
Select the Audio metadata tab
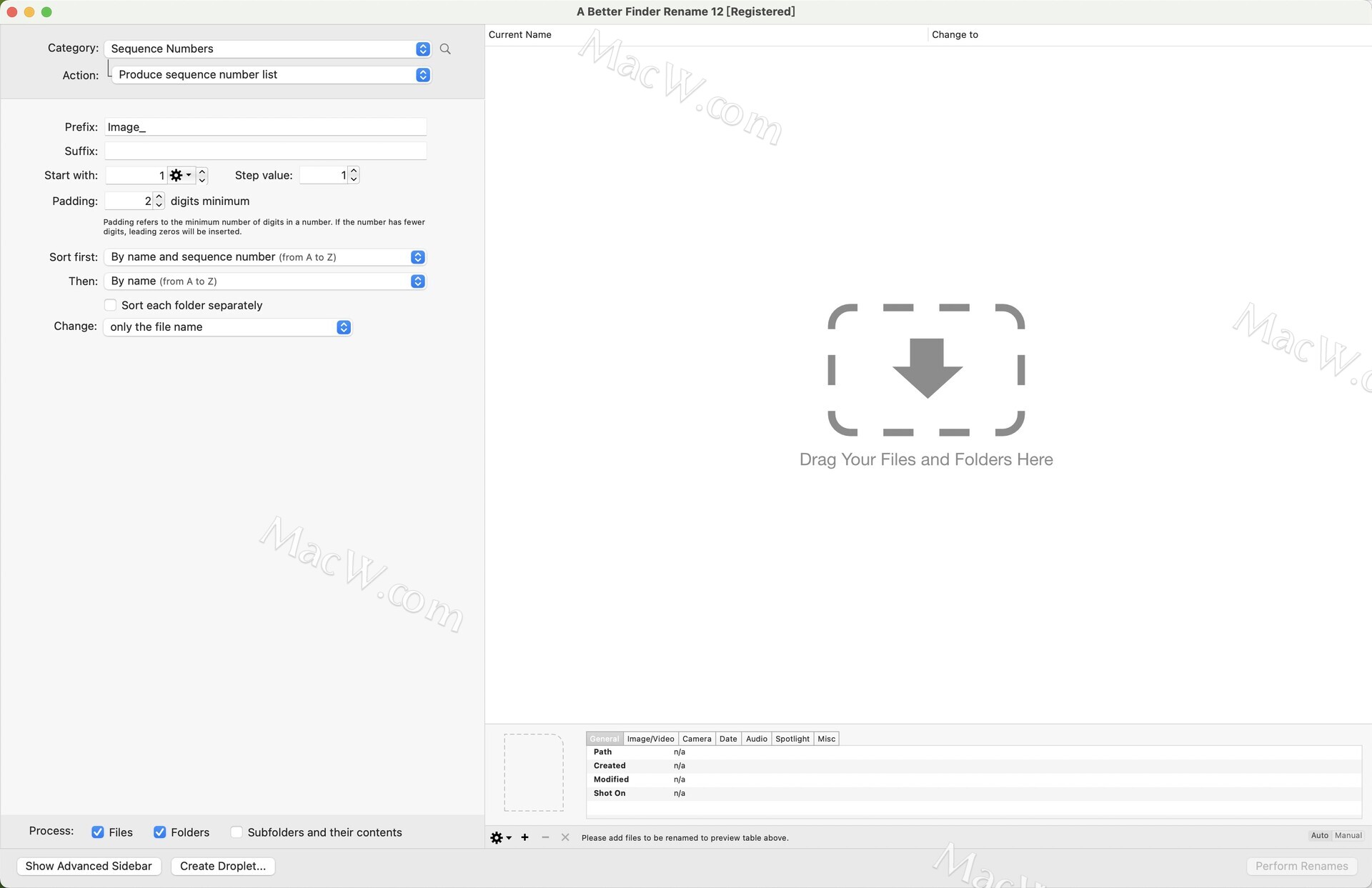pos(757,739)
